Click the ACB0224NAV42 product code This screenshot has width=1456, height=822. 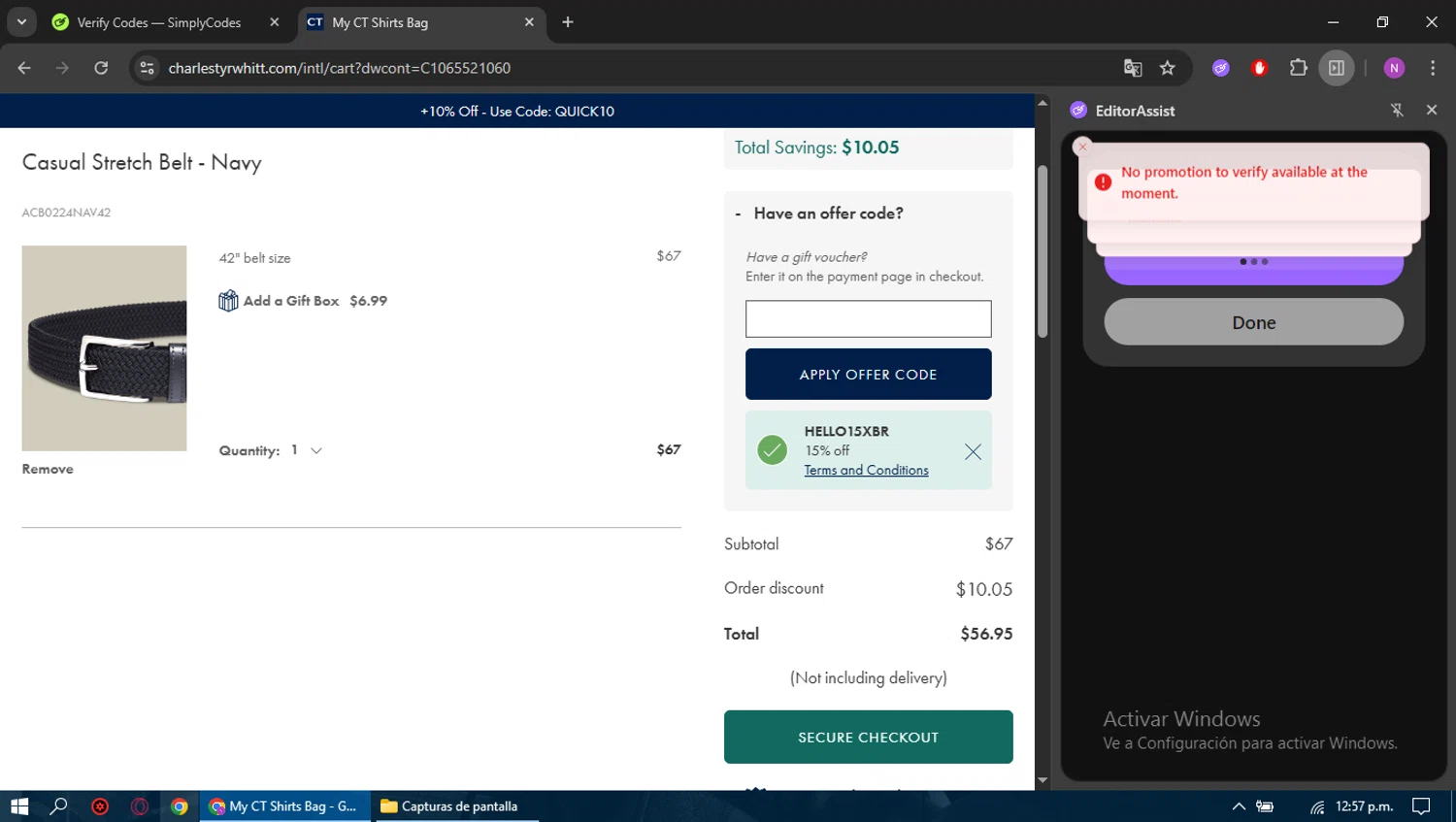click(66, 213)
